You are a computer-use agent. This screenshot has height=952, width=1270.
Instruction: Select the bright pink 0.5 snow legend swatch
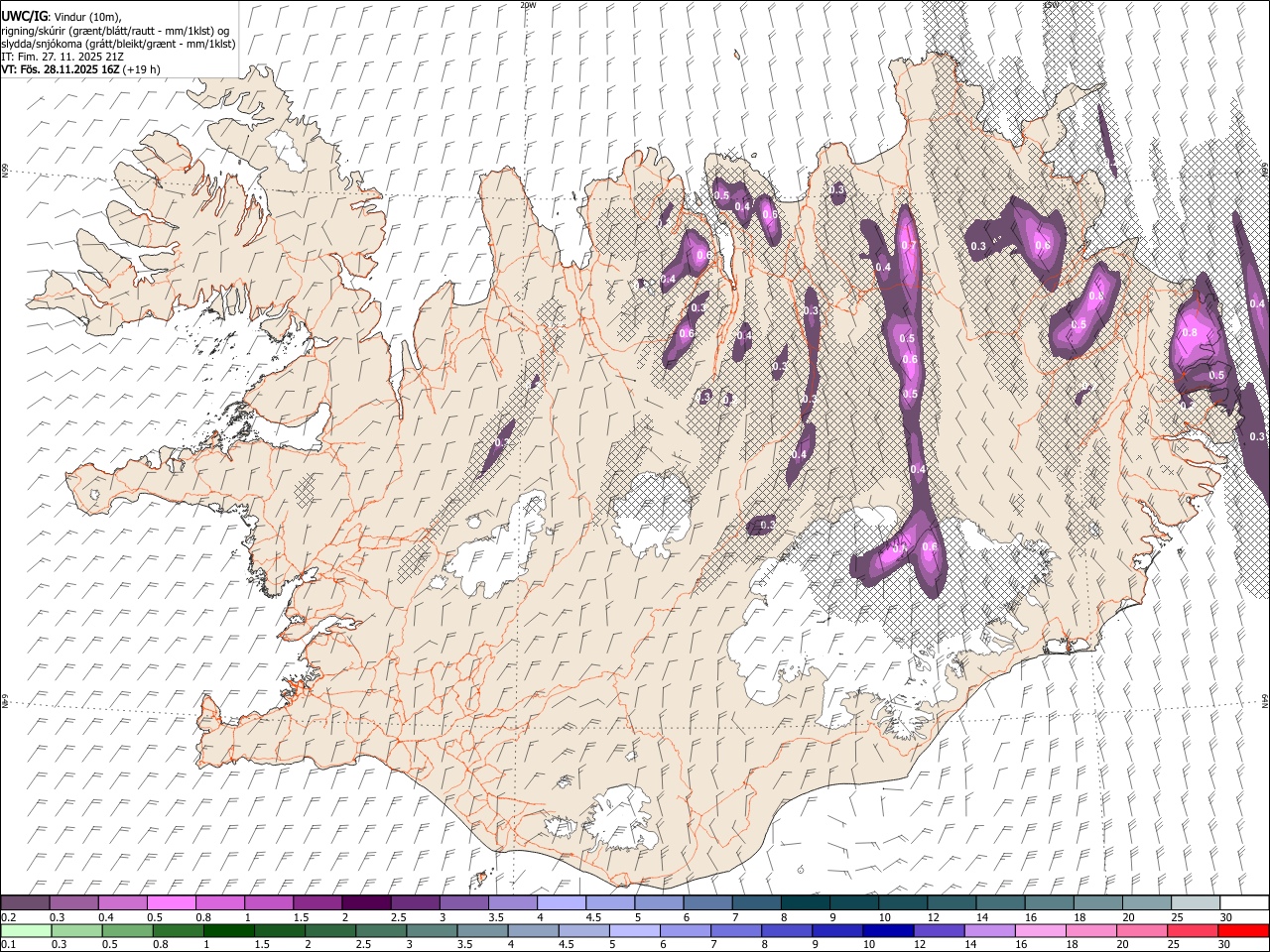point(172,903)
